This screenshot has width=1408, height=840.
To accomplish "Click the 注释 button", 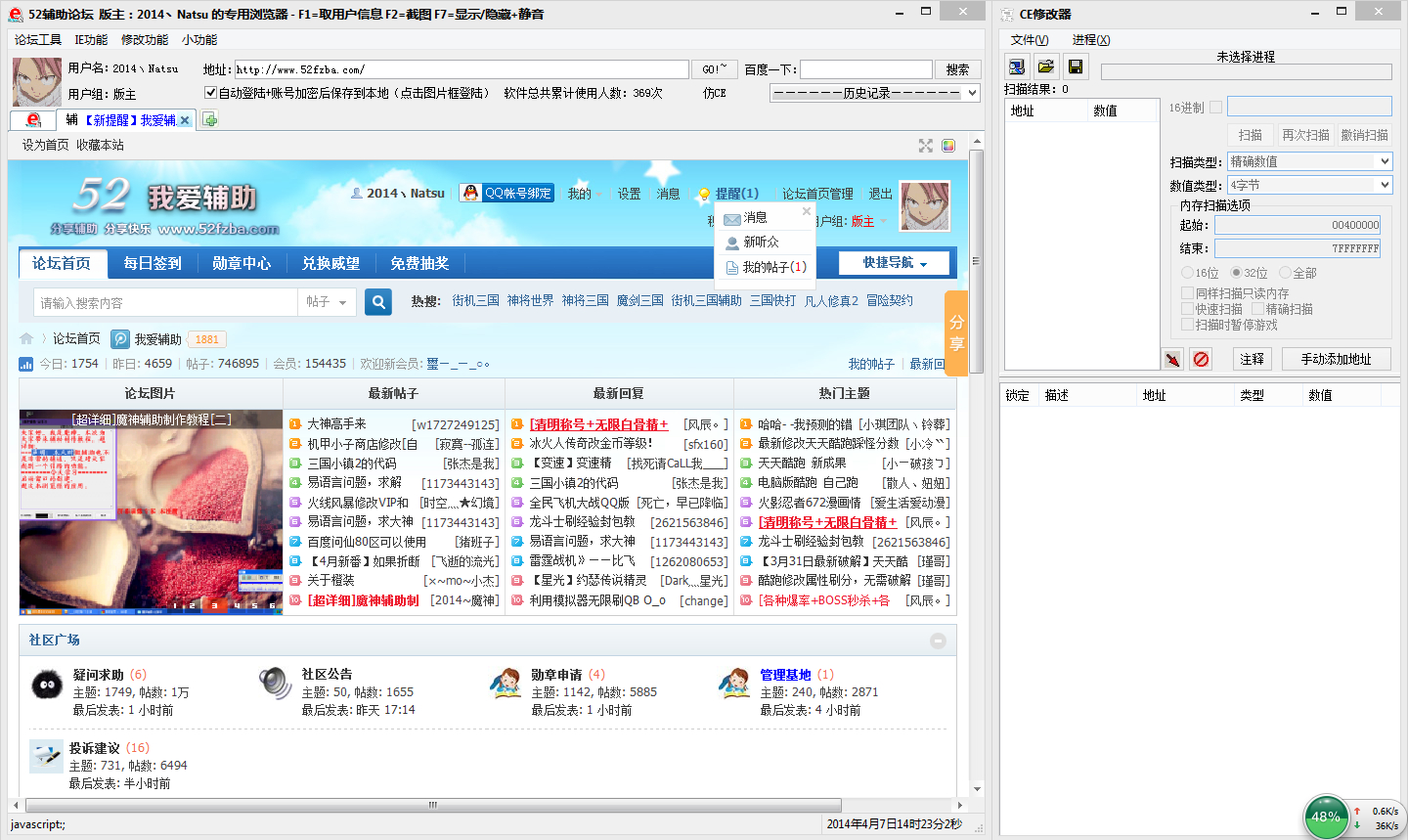I will tap(1252, 359).
